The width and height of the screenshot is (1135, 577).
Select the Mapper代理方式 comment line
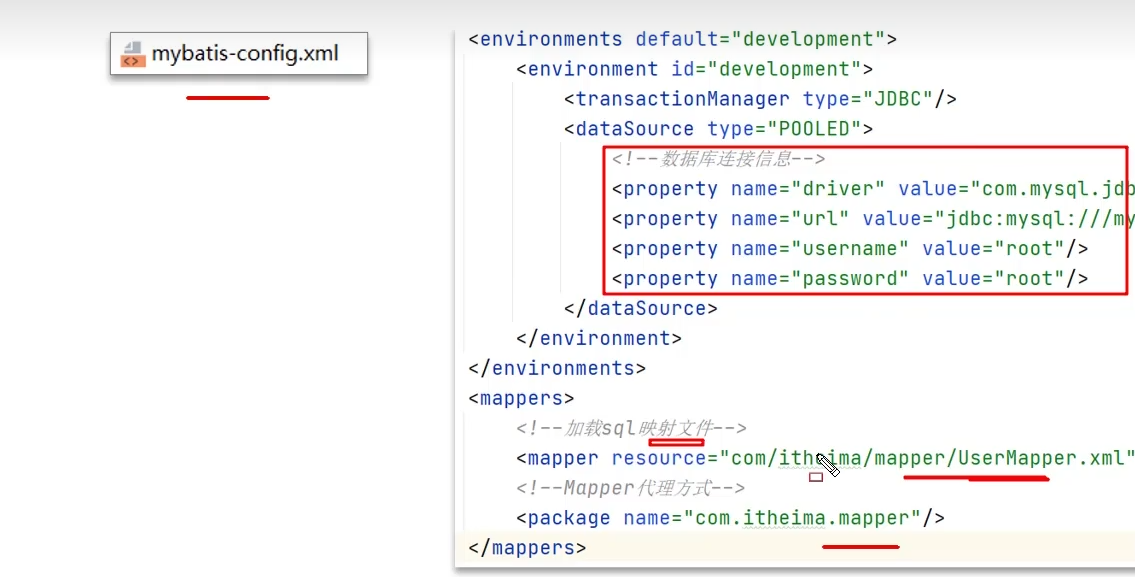[x=630, y=488]
